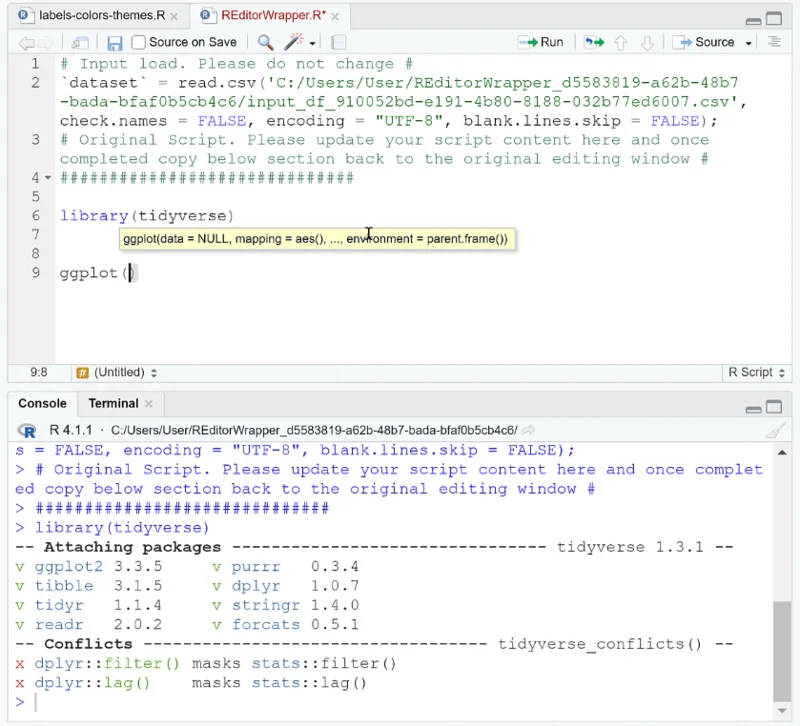Viewport: 800px width, 726px height.
Task: Click the console vertical scrollbar thumb
Action: click(781, 652)
